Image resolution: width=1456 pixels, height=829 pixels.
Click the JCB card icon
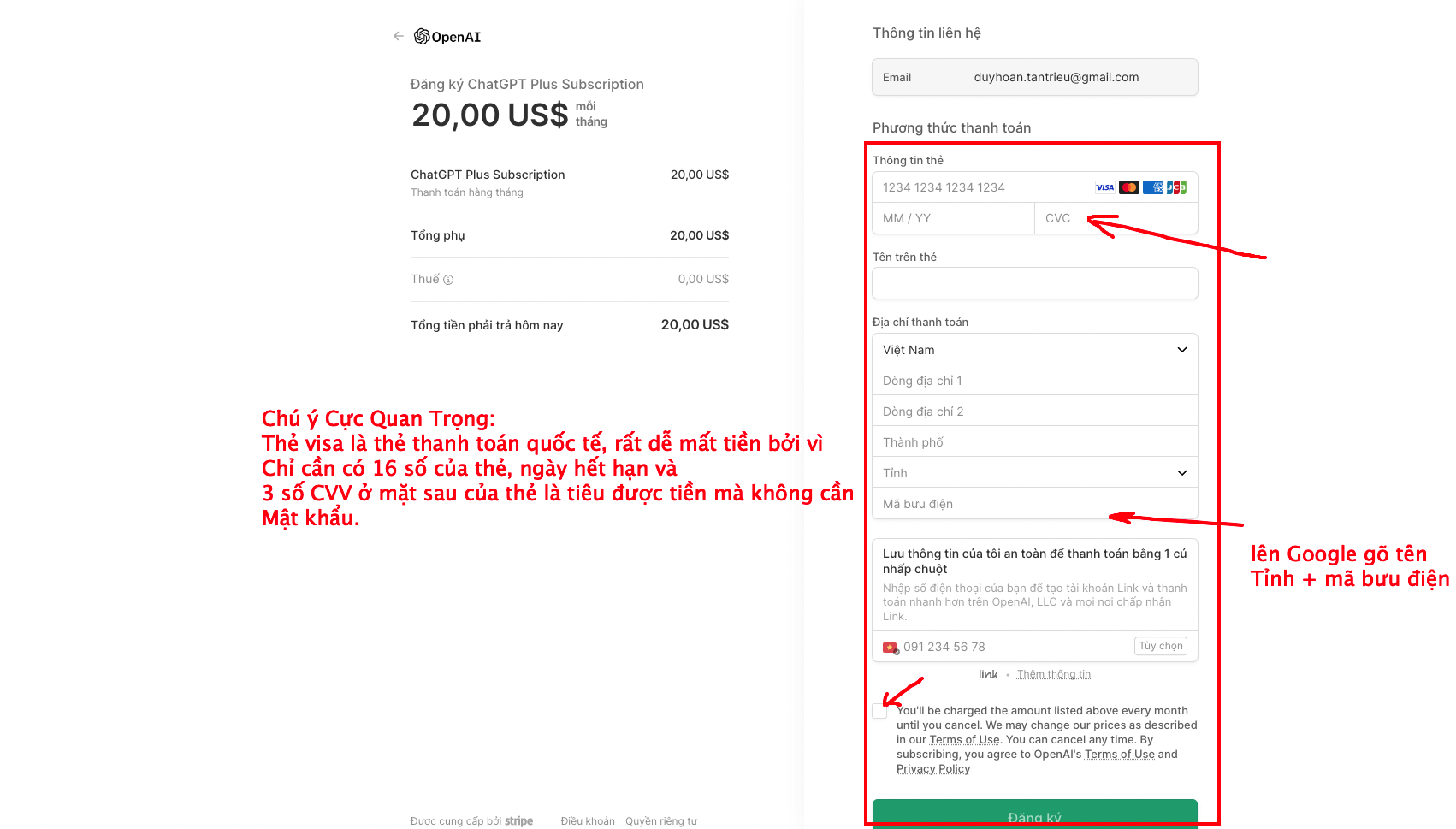click(1177, 187)
